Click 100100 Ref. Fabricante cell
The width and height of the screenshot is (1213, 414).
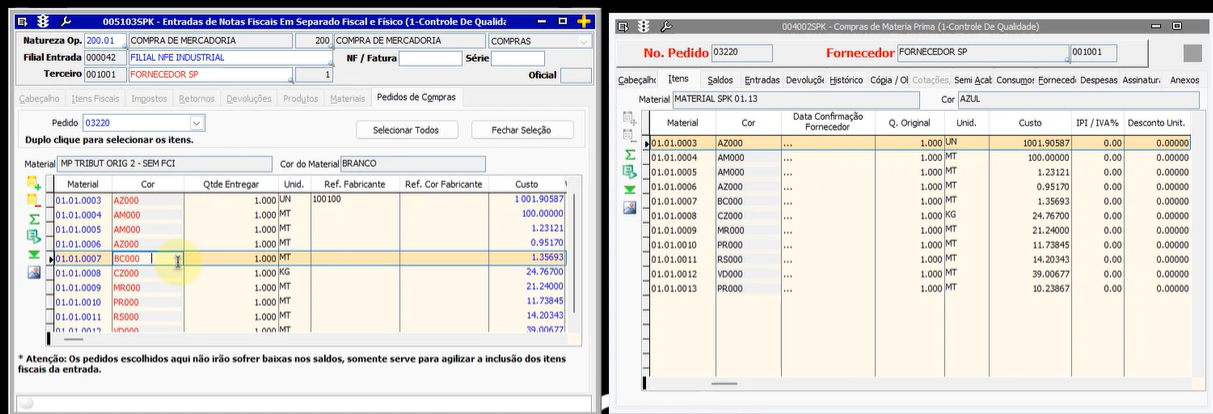click(x=355, y=200)
